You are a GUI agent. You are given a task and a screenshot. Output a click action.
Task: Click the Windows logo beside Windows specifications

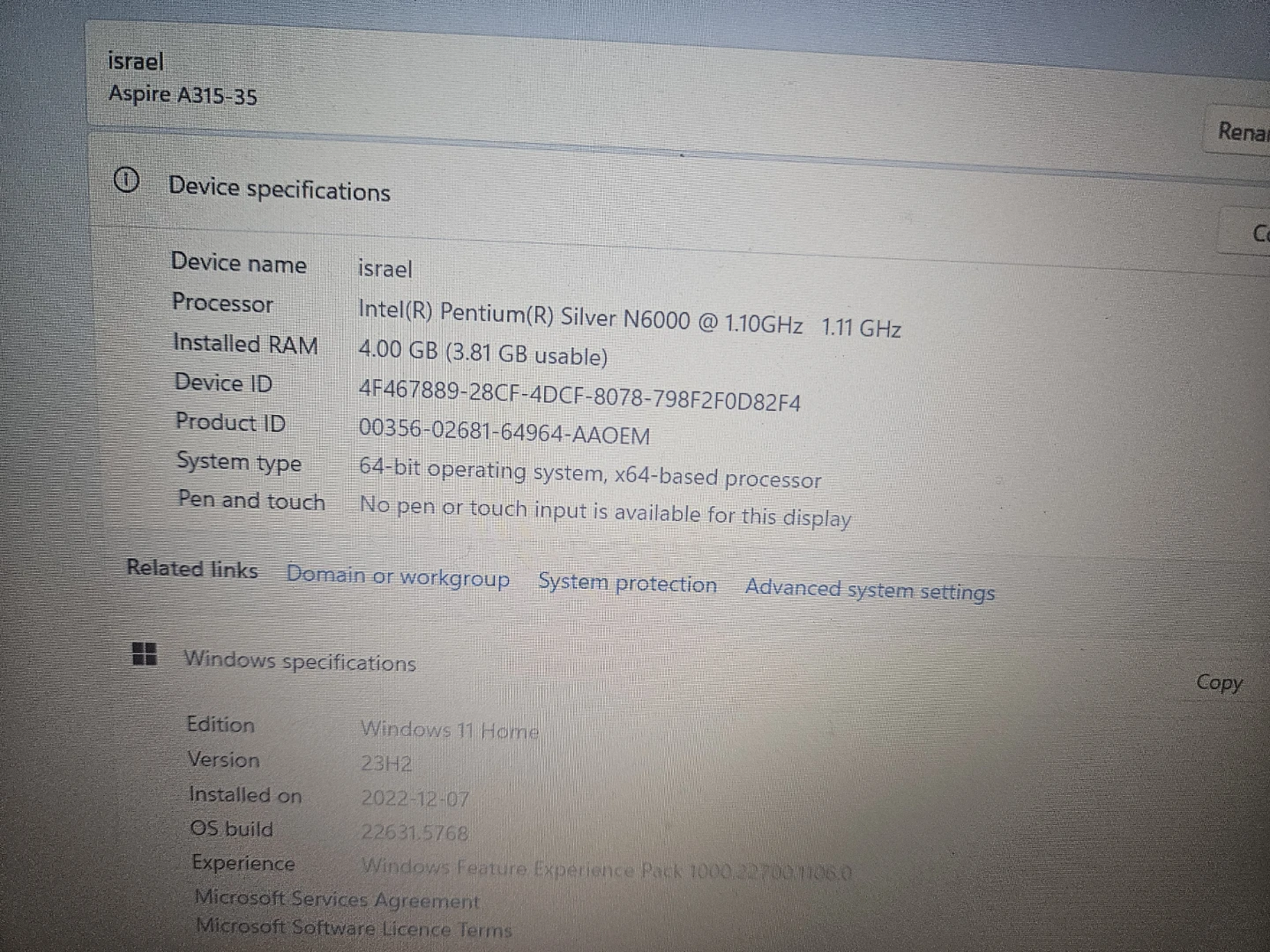click(x=144, y=654)
